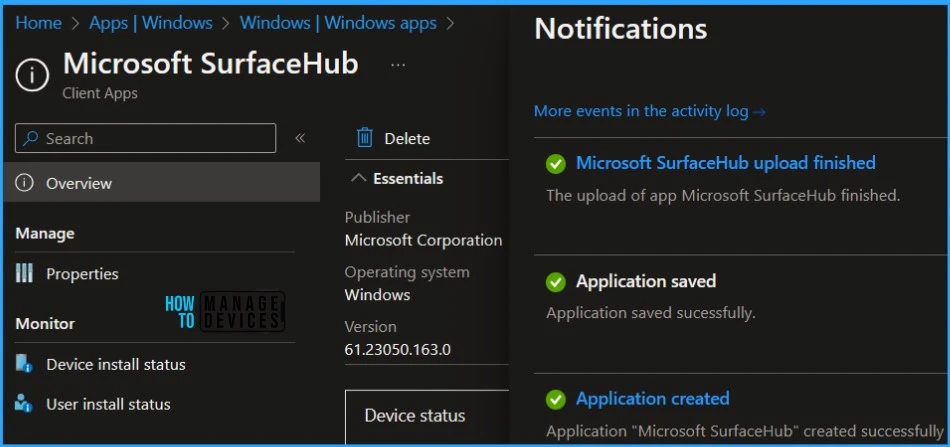Open the Application created notification link

click(653, 399)
